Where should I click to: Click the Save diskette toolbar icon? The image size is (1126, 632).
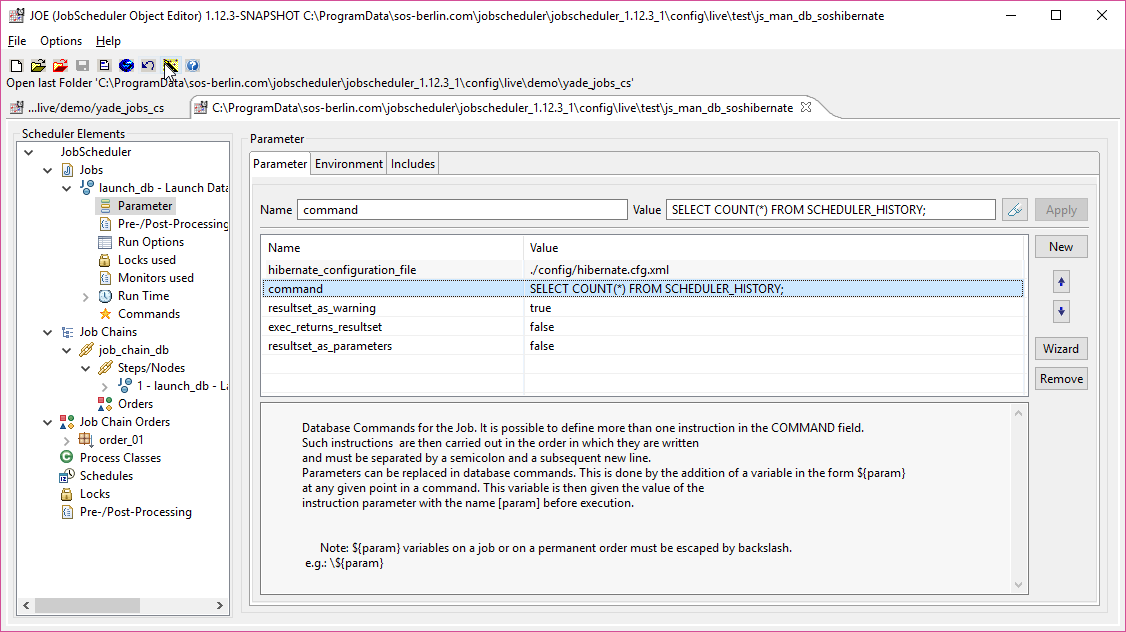[x=82, y=65]
